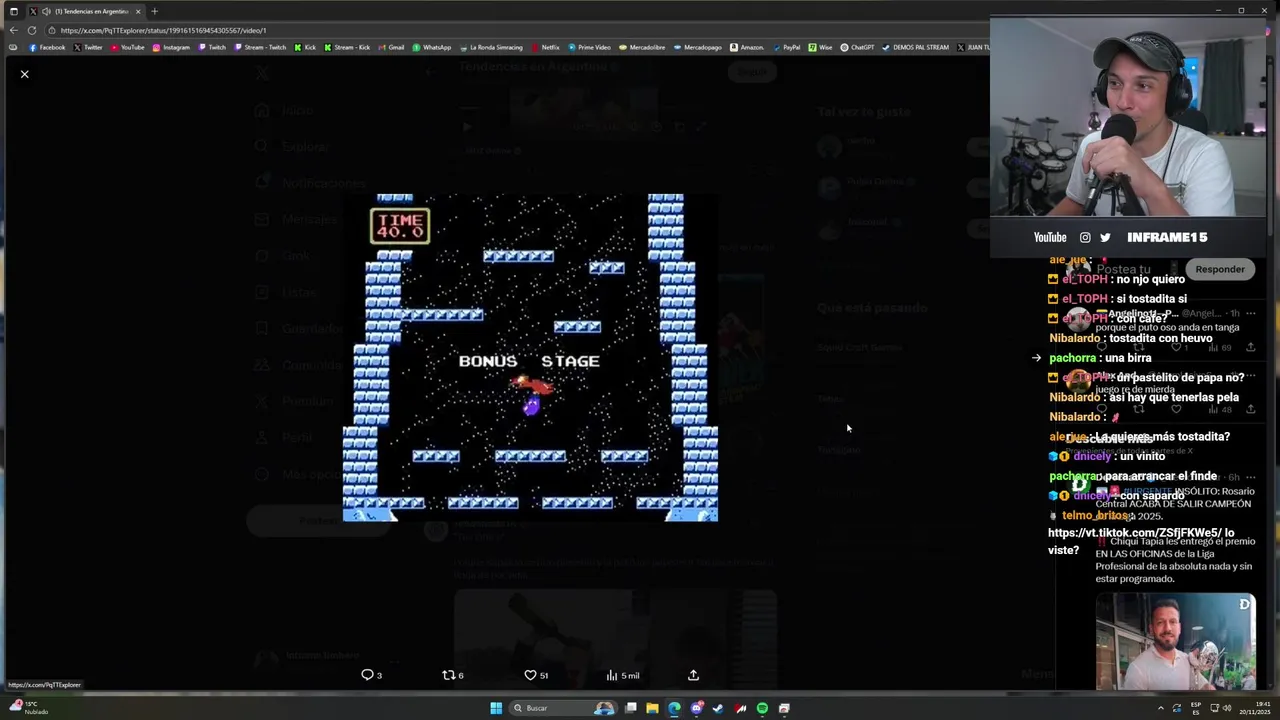
Task: Open the Facebook bookmark
Action: pos(47,47)
